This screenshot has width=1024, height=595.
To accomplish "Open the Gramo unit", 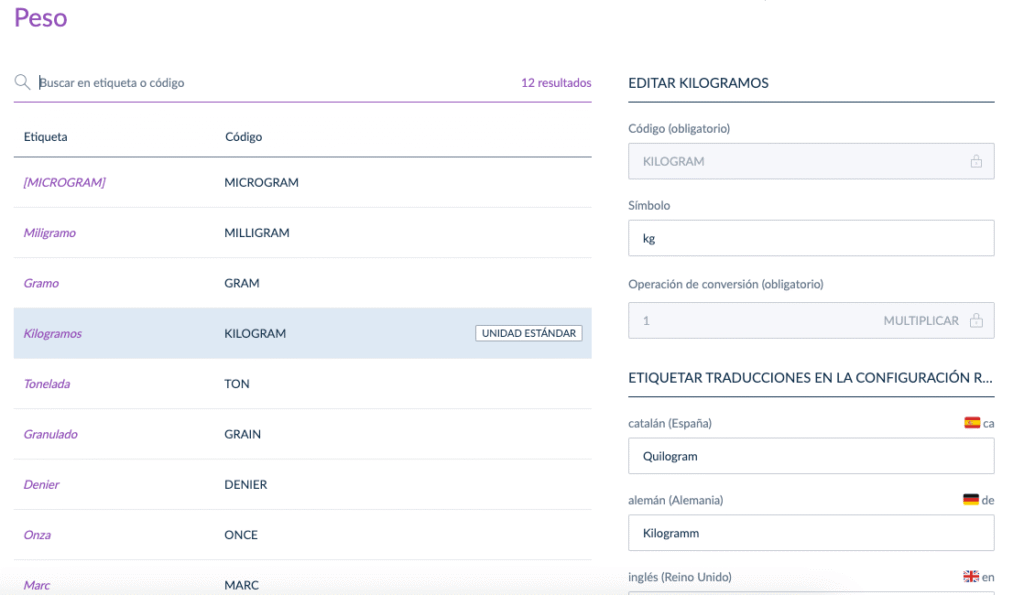I will click(302, 283).
